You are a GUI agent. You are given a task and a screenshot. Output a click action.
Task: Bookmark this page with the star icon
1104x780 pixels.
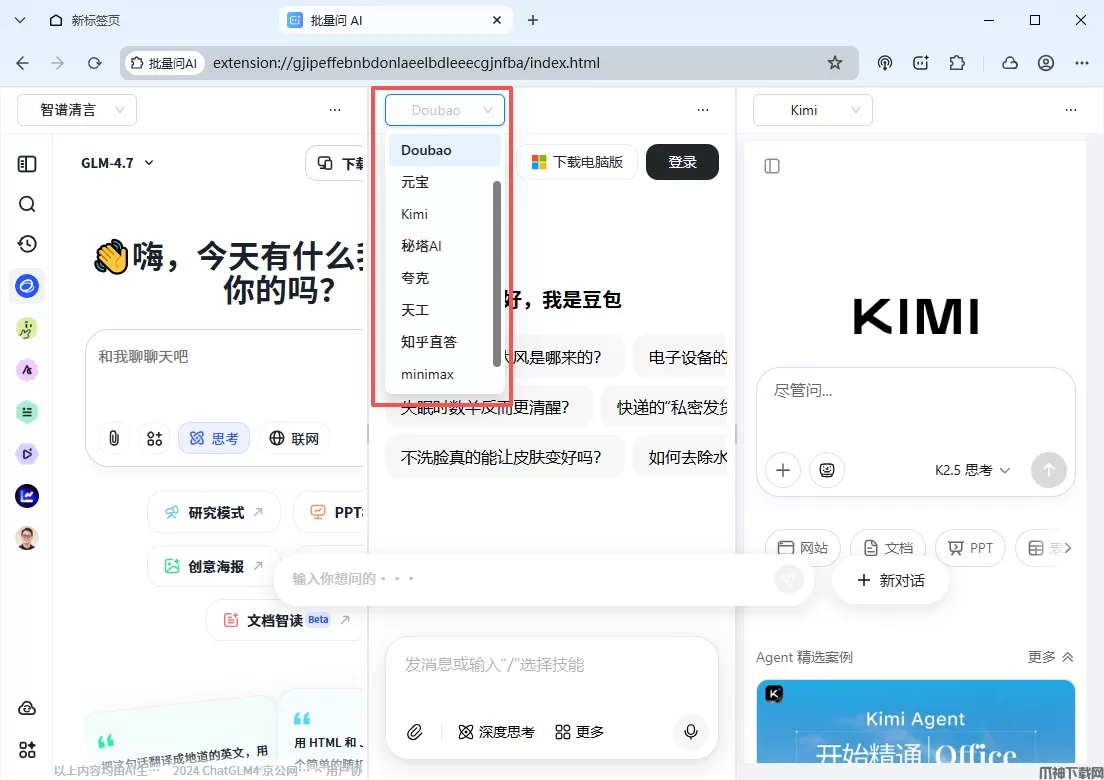tap(835, 63)
